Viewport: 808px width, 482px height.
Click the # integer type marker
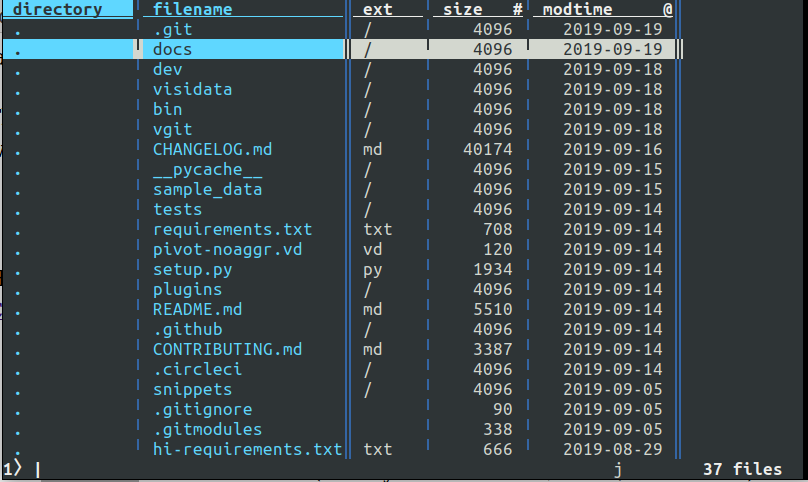click(x=517, y=9)
